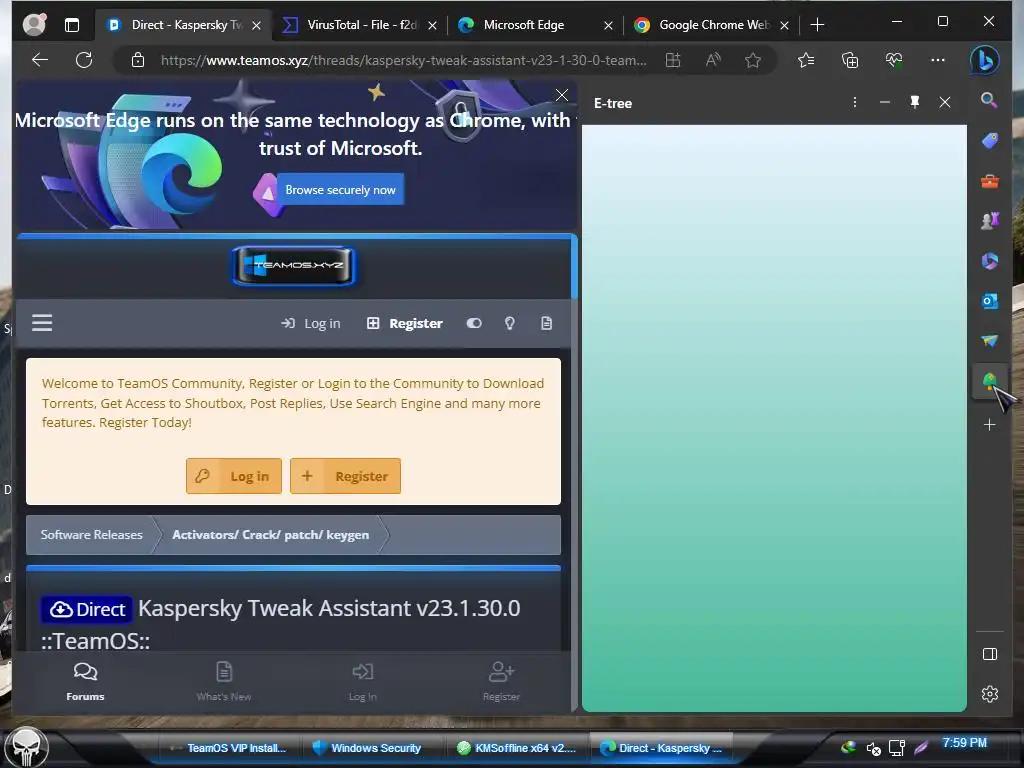Click the muted volume tray icon
Viewport: 1024px width, 768px height.
[x=873, y=748]
